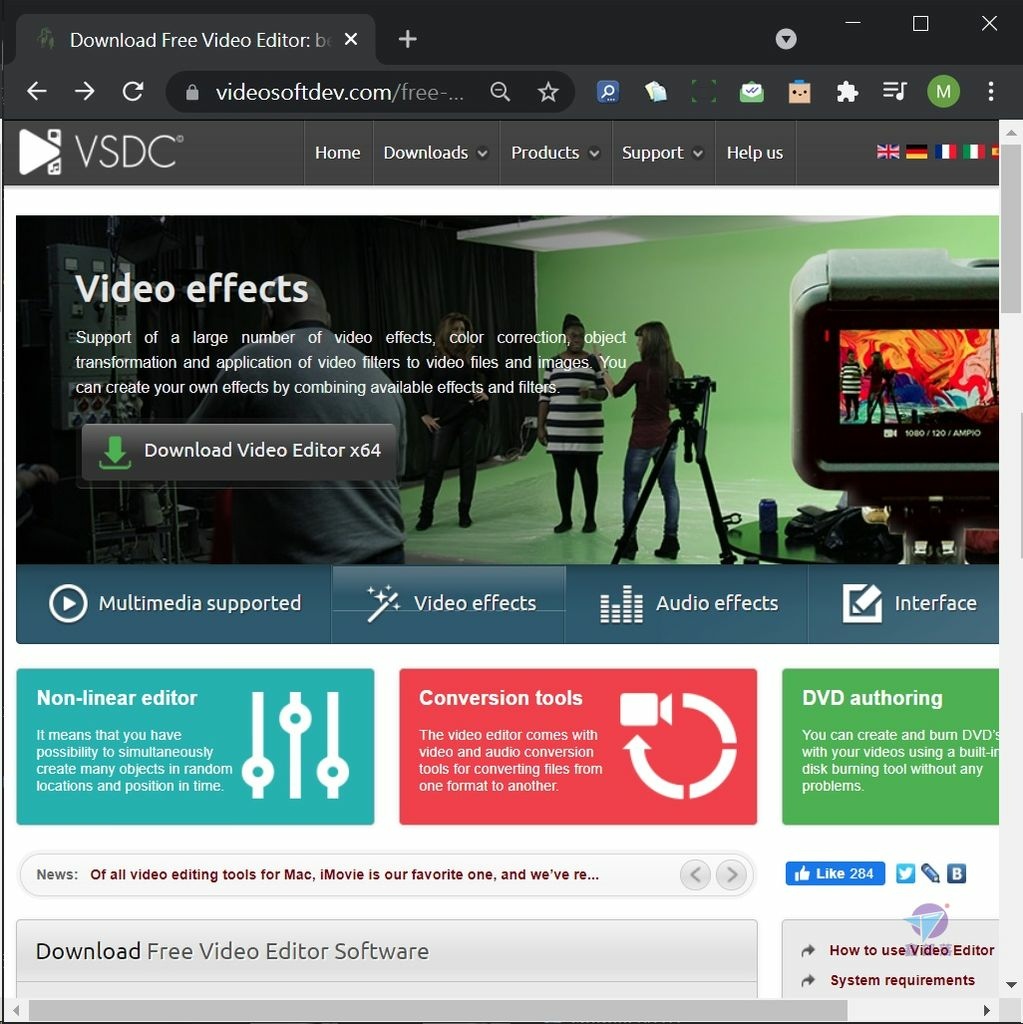Click the scroll right arrow

tap(986, 1010)
